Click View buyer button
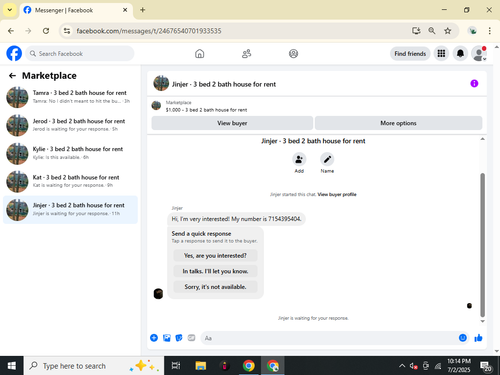 [x=232, y=123]
